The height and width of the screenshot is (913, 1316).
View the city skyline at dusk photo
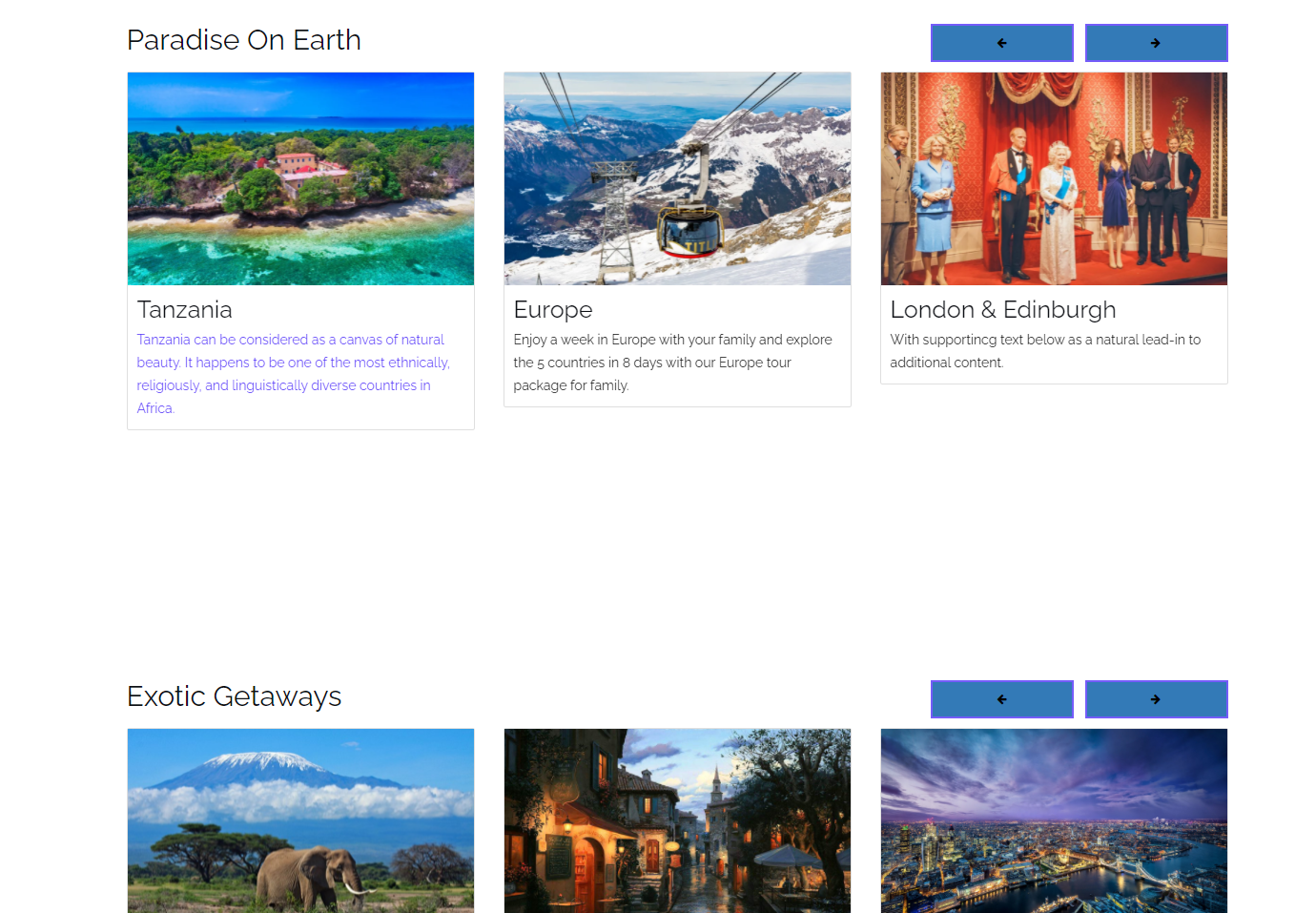coord(1054,820)
